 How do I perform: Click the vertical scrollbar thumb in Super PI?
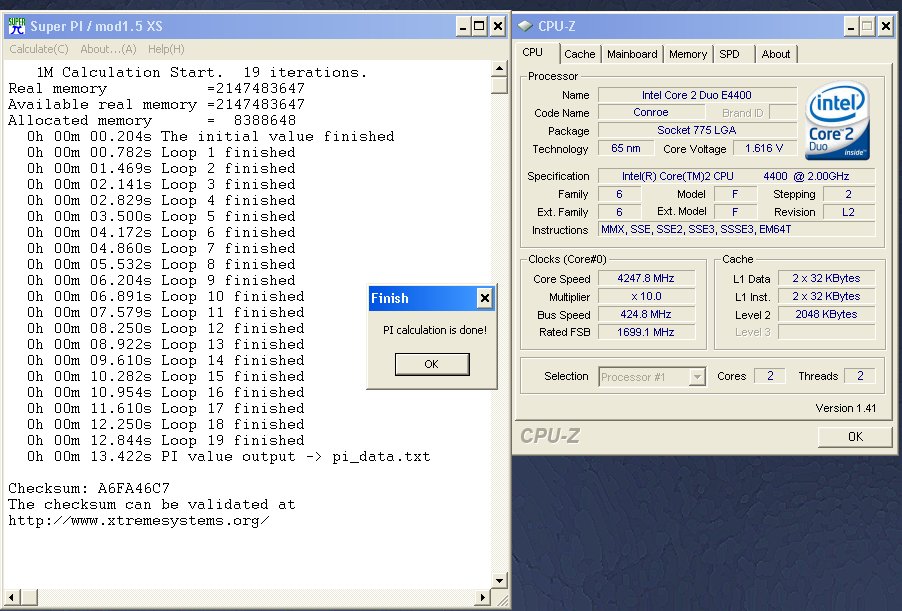(x=499, y=85)
